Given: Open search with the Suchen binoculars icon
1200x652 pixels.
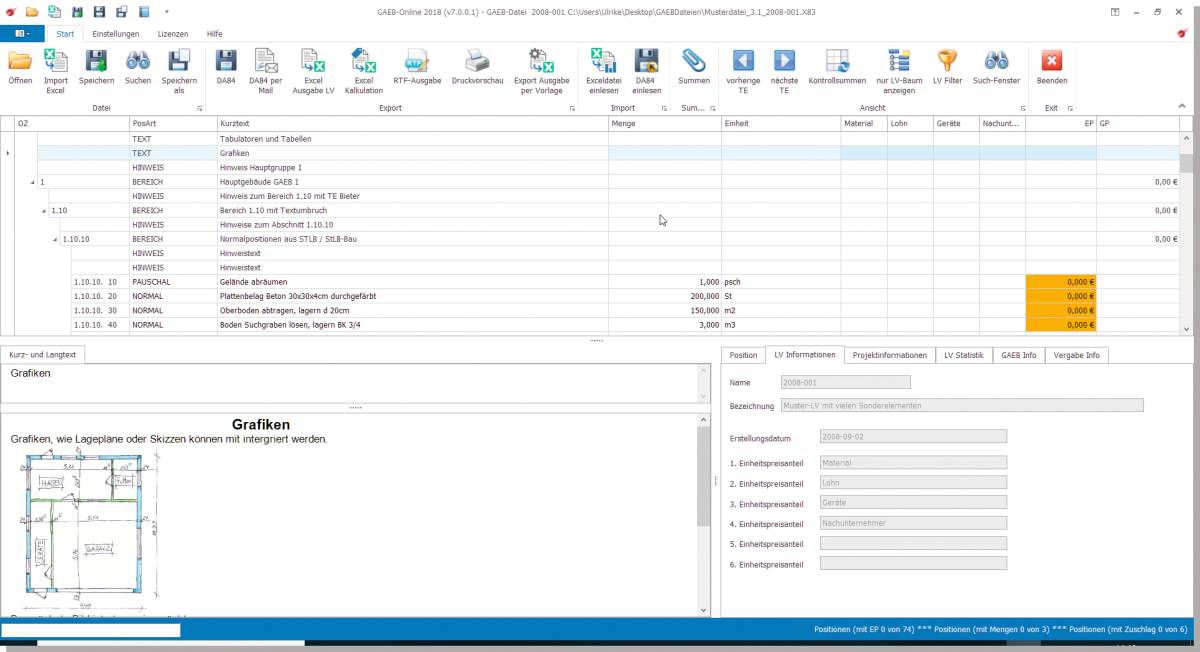Looking at the screenshot, I should pos(138,68).
